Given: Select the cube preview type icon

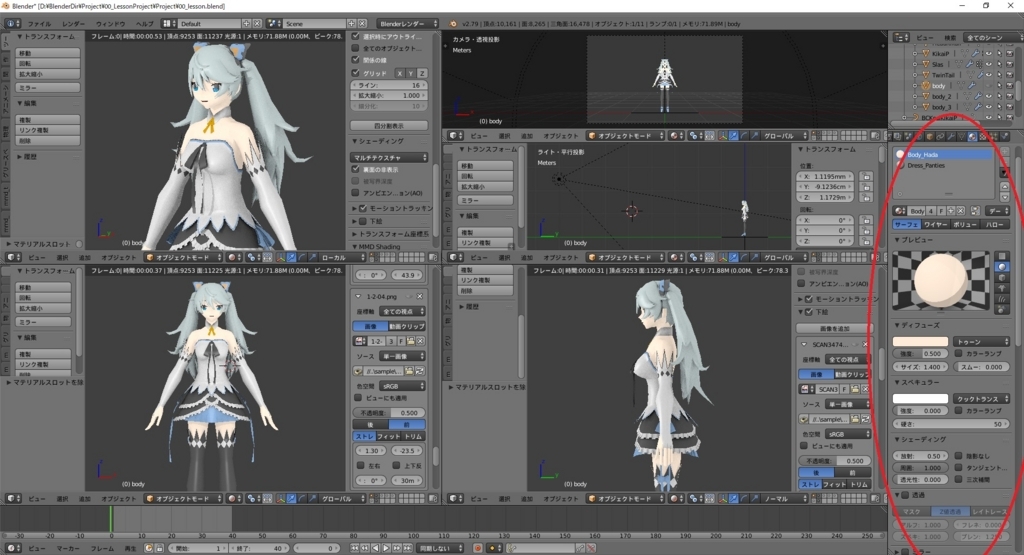Looking at the screenshot, I should coord(1002,278).
